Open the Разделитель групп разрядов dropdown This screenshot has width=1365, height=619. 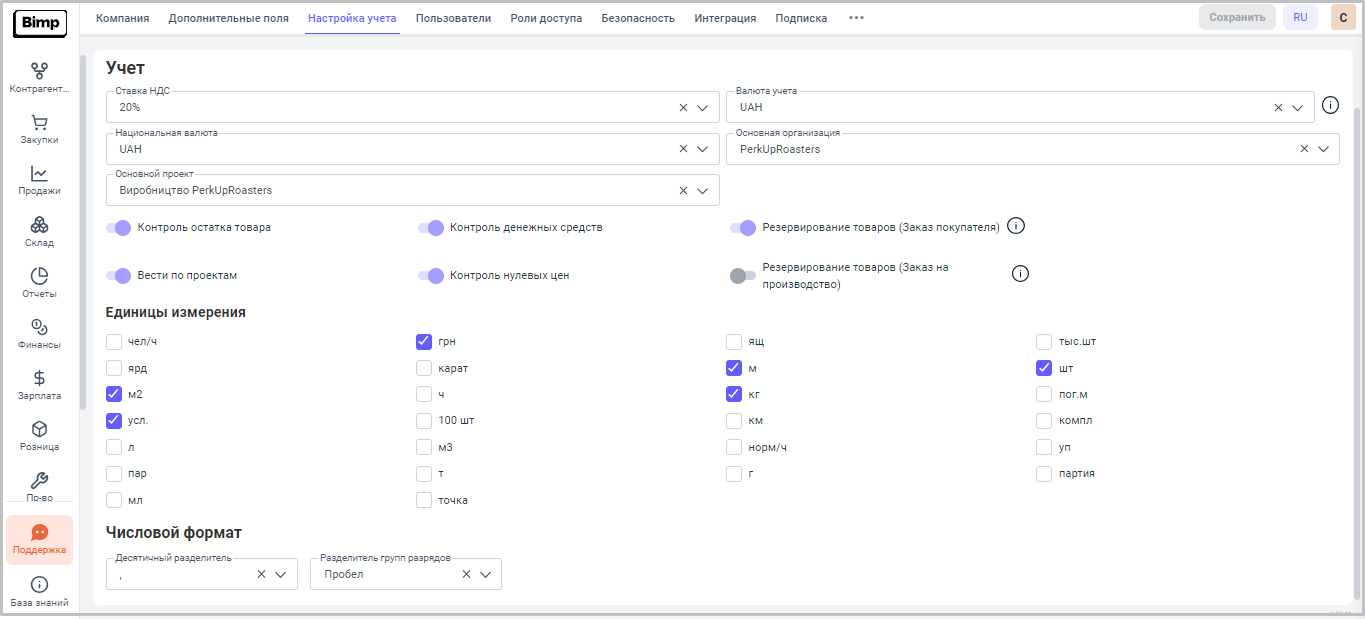486,575
